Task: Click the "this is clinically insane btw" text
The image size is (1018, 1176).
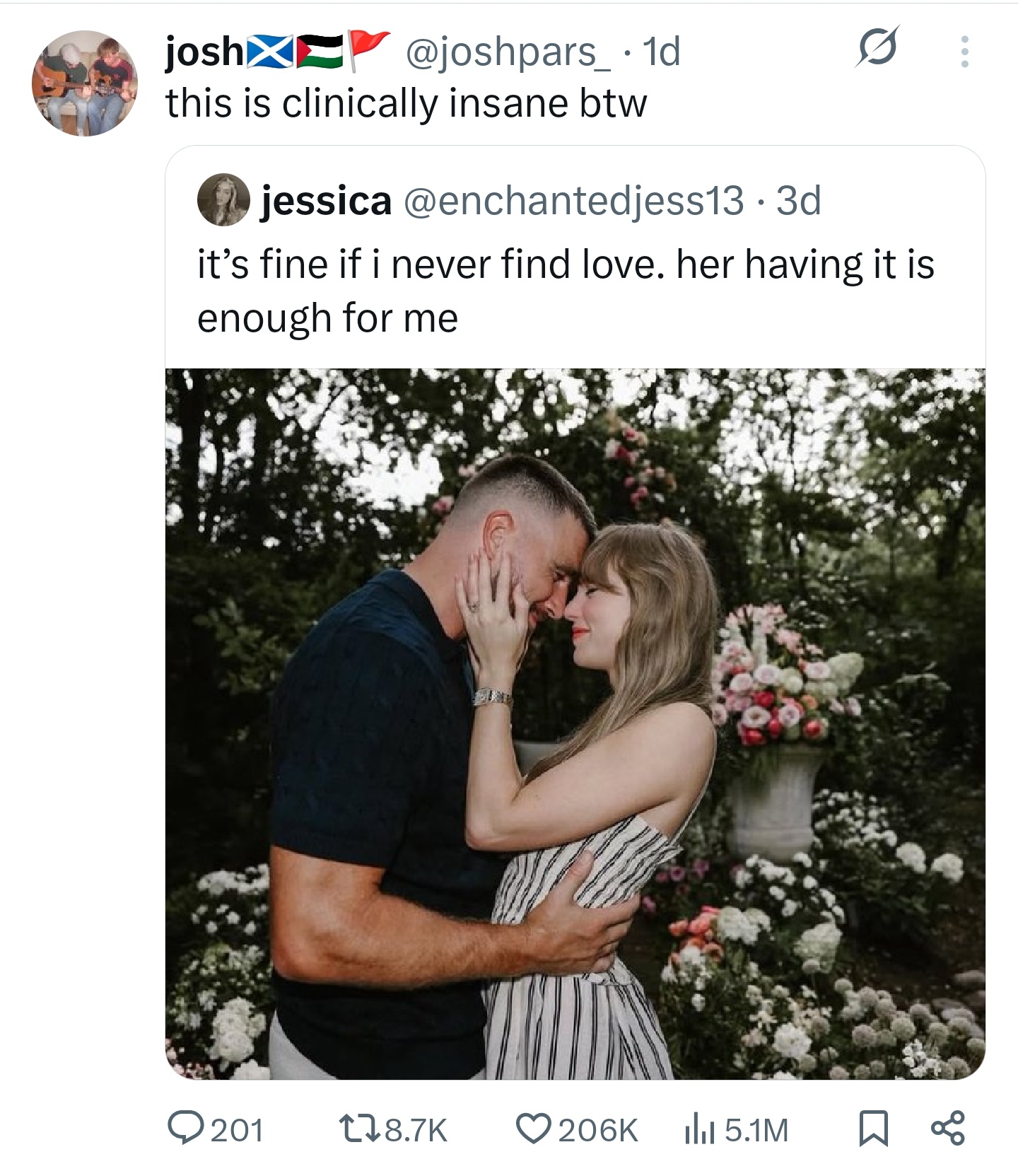Action: [x=406, y=103]
